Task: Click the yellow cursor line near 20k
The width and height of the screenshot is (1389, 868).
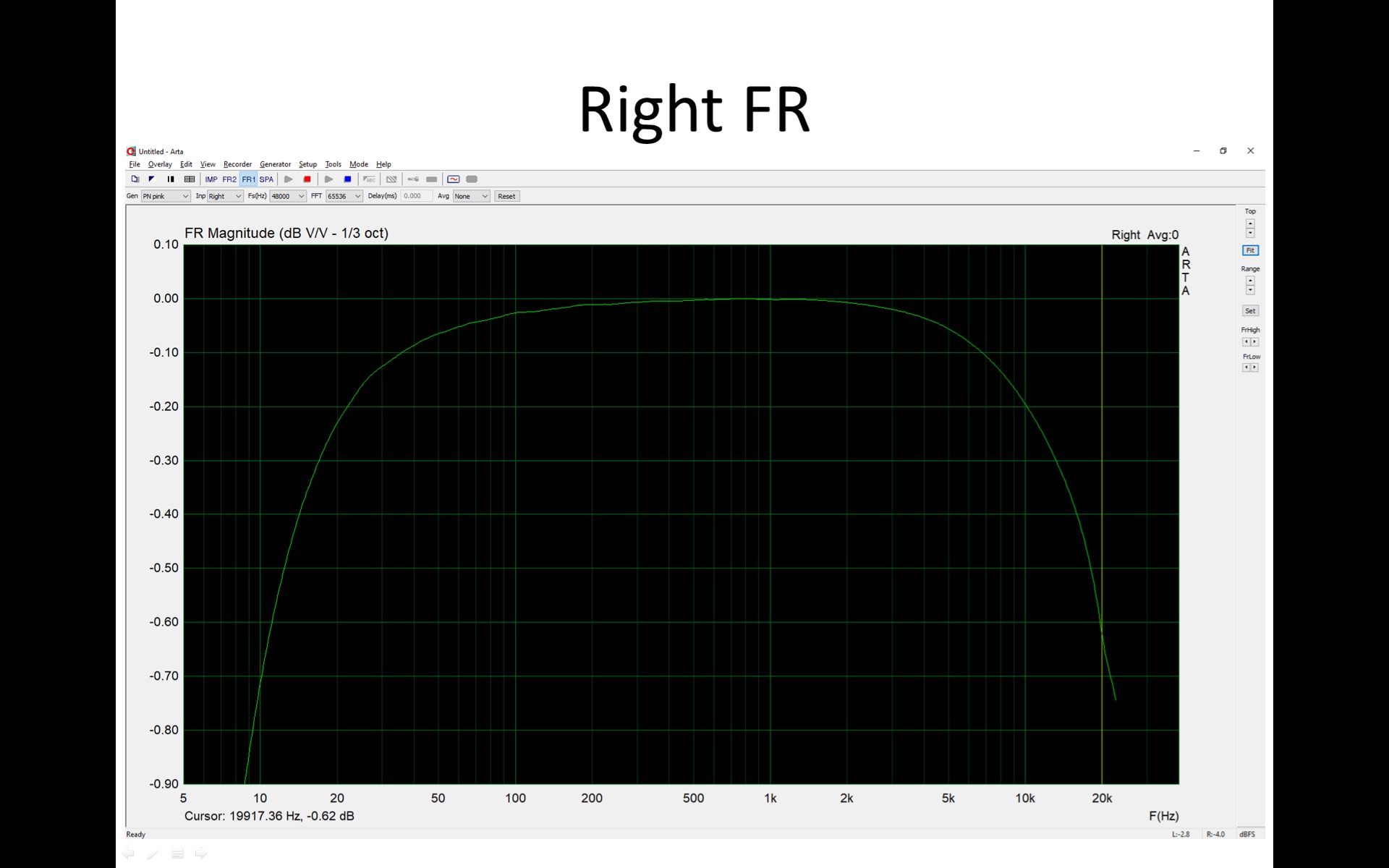Action: pyautogui.click(x=1102, y=514)
